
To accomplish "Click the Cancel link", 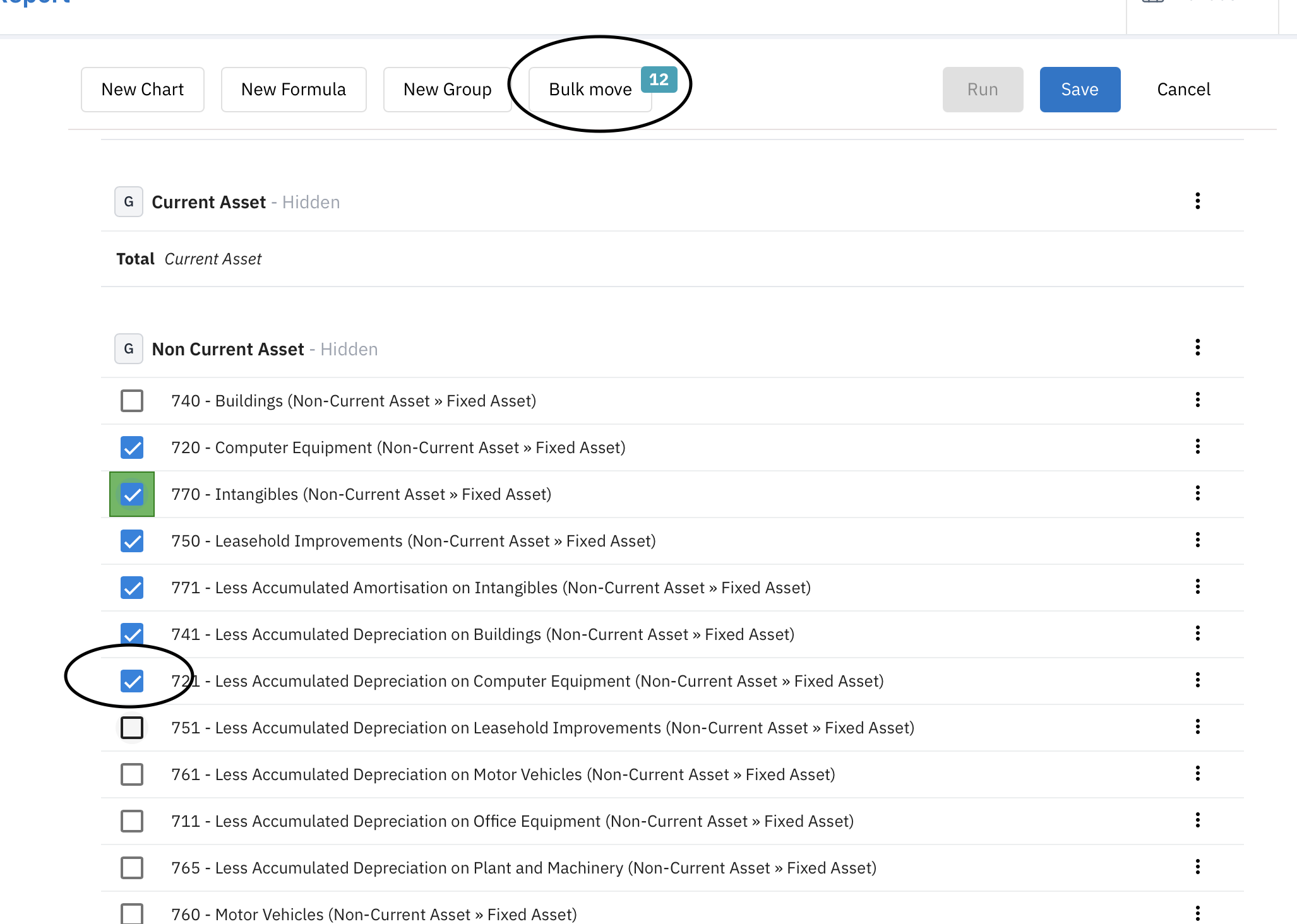I will 1183,90.
